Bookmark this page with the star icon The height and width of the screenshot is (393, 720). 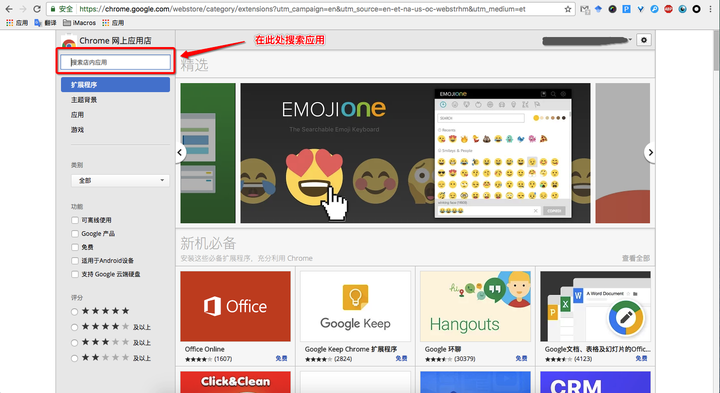tap(568, 9)
